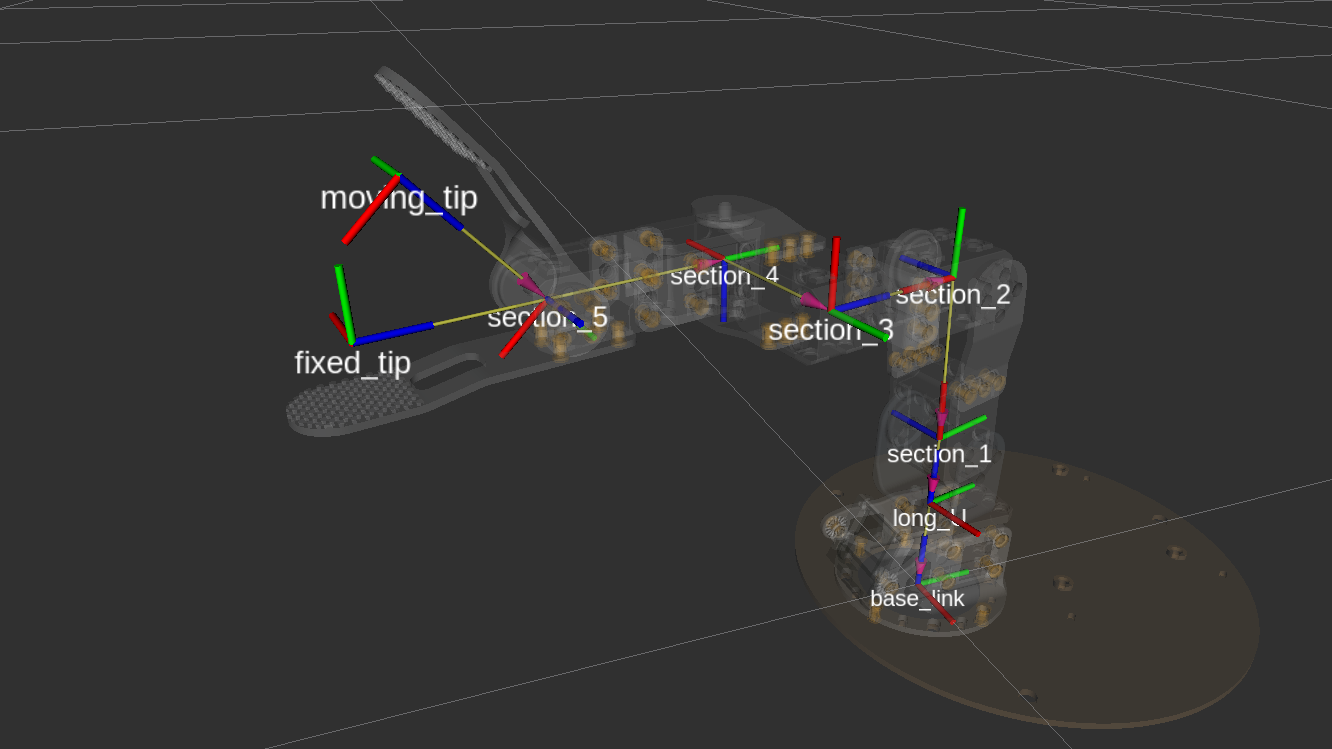
Task: Select the section_1 frame label
Action: (x=938, y=454)
